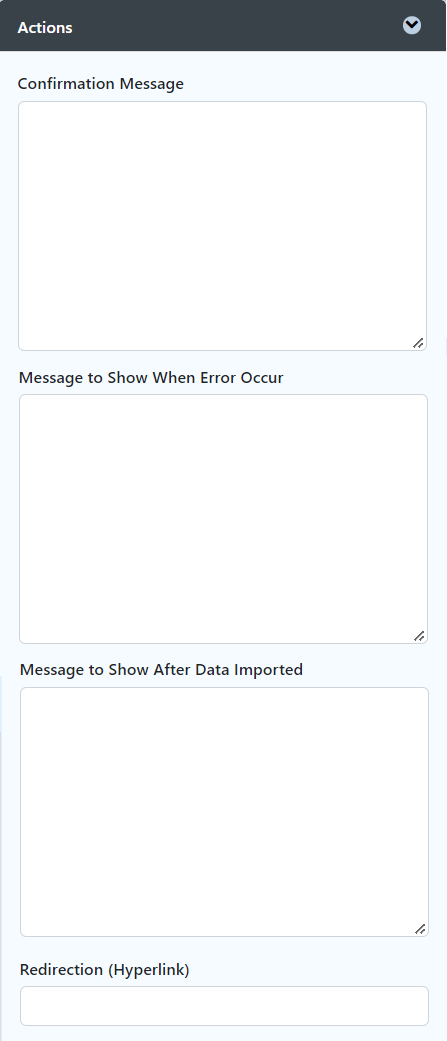Viewport: 447px width, 1041px height.
Task: Focus the Message to Show When Error Occur box
Action: (223, 519)
